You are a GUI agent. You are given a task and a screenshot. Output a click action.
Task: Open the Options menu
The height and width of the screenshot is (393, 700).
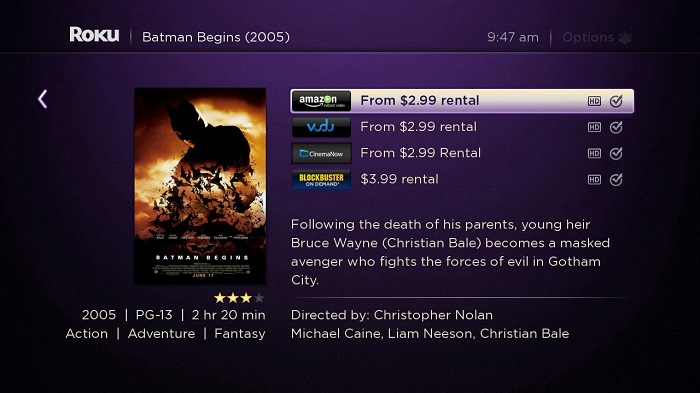[x=597, y=38]
